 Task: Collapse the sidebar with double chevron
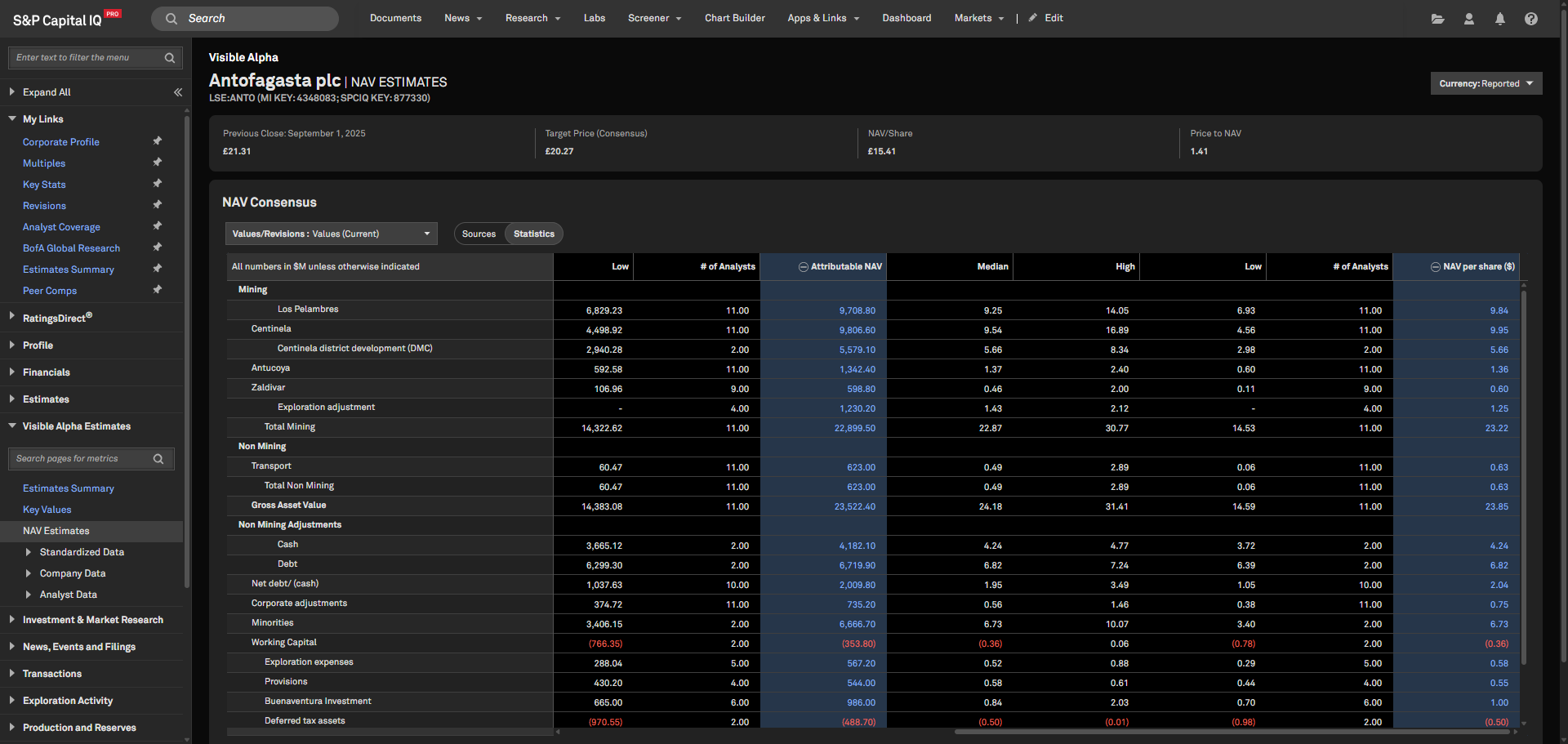(178, 92)
